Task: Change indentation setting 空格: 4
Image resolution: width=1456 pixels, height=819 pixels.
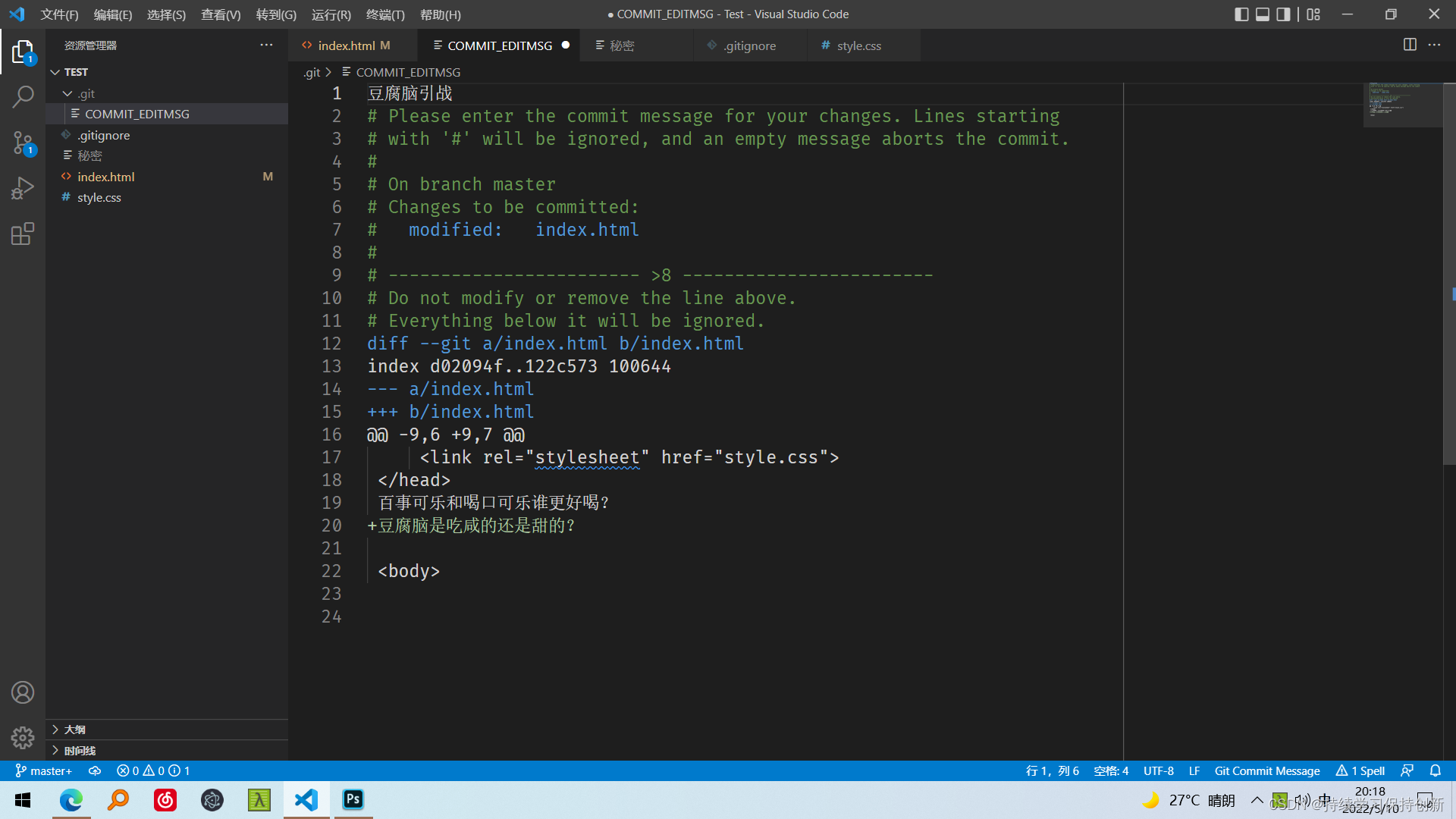Action: click(1111, 770)
